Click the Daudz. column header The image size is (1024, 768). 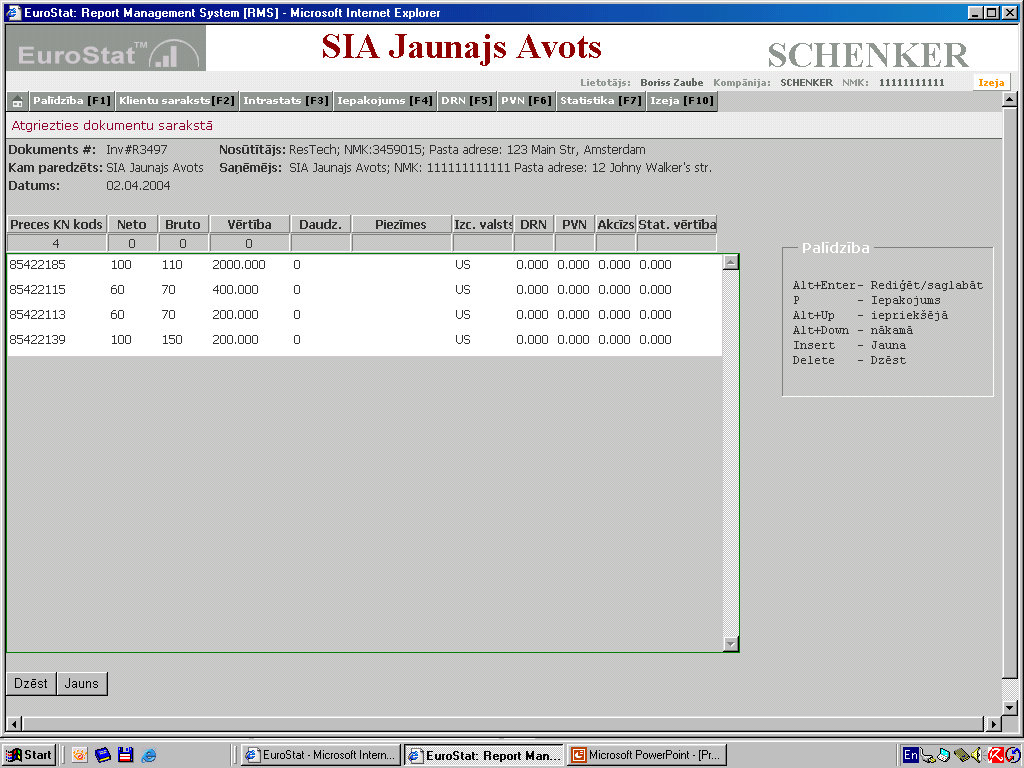(x=321, y=225)
